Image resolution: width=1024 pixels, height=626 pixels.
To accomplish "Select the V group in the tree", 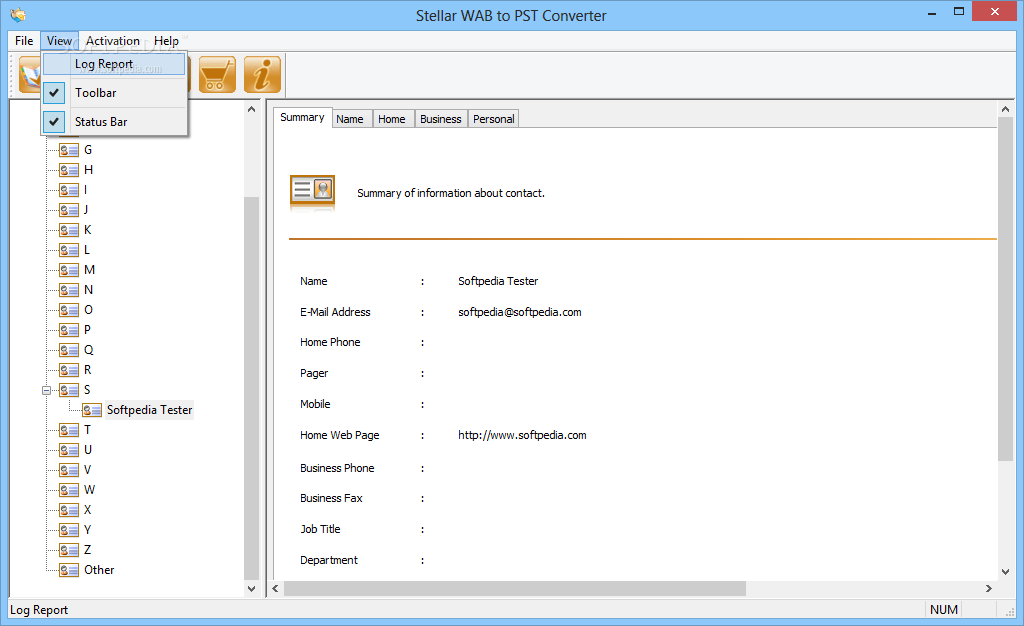I will [x=88, y=470].
